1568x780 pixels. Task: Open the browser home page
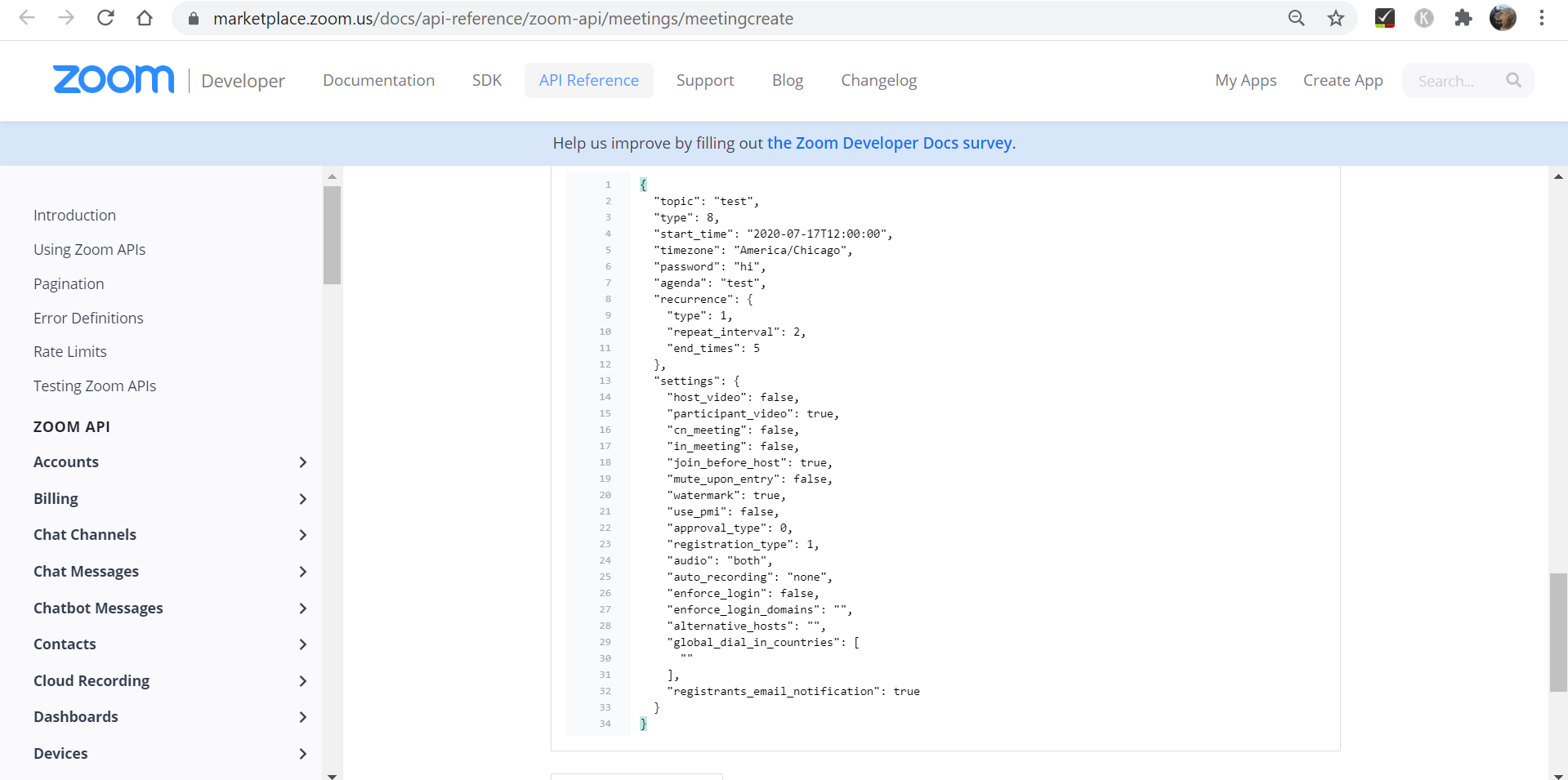click(145, 18)
